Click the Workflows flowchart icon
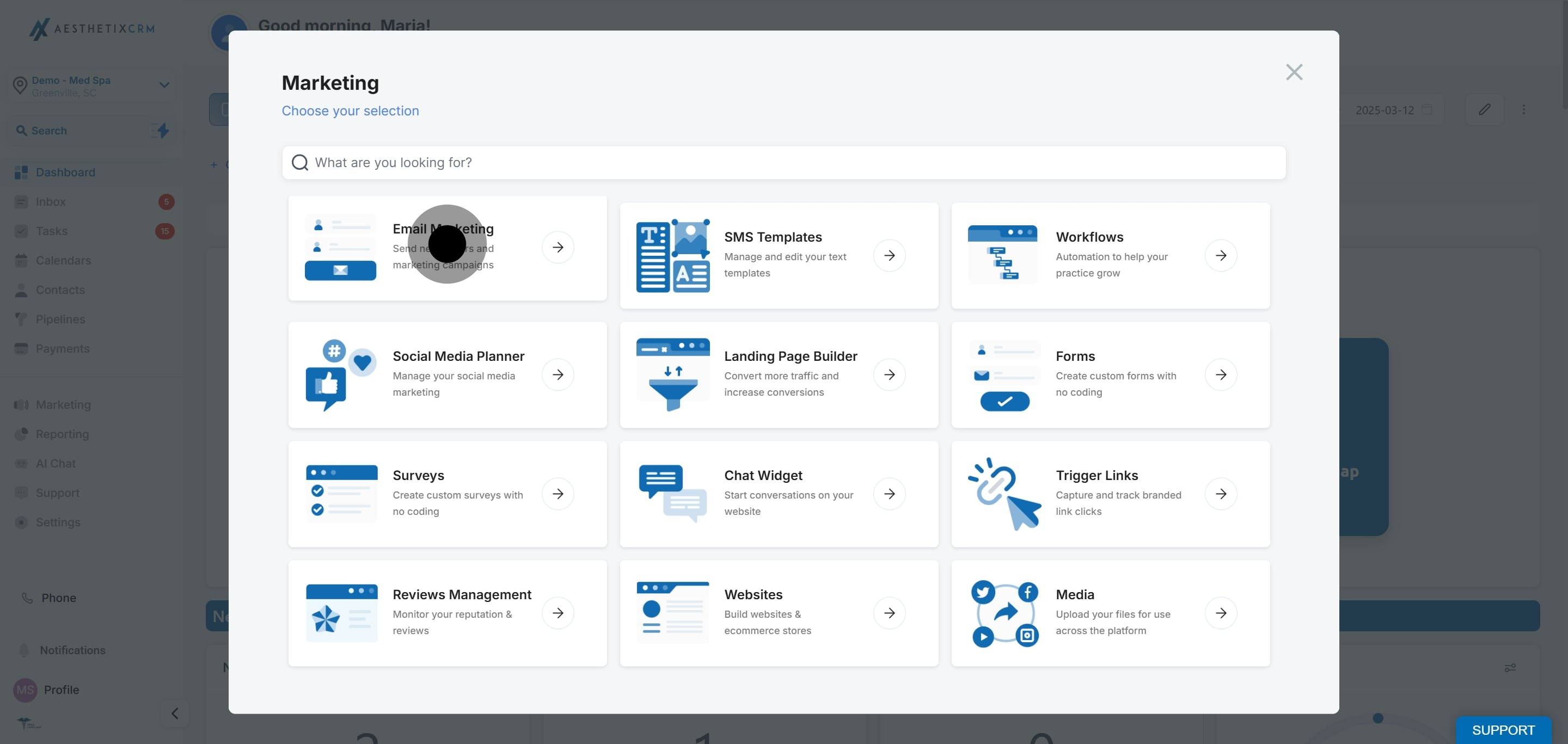The height and width of the screenshot is (744, 1568). coord(1002,255)
